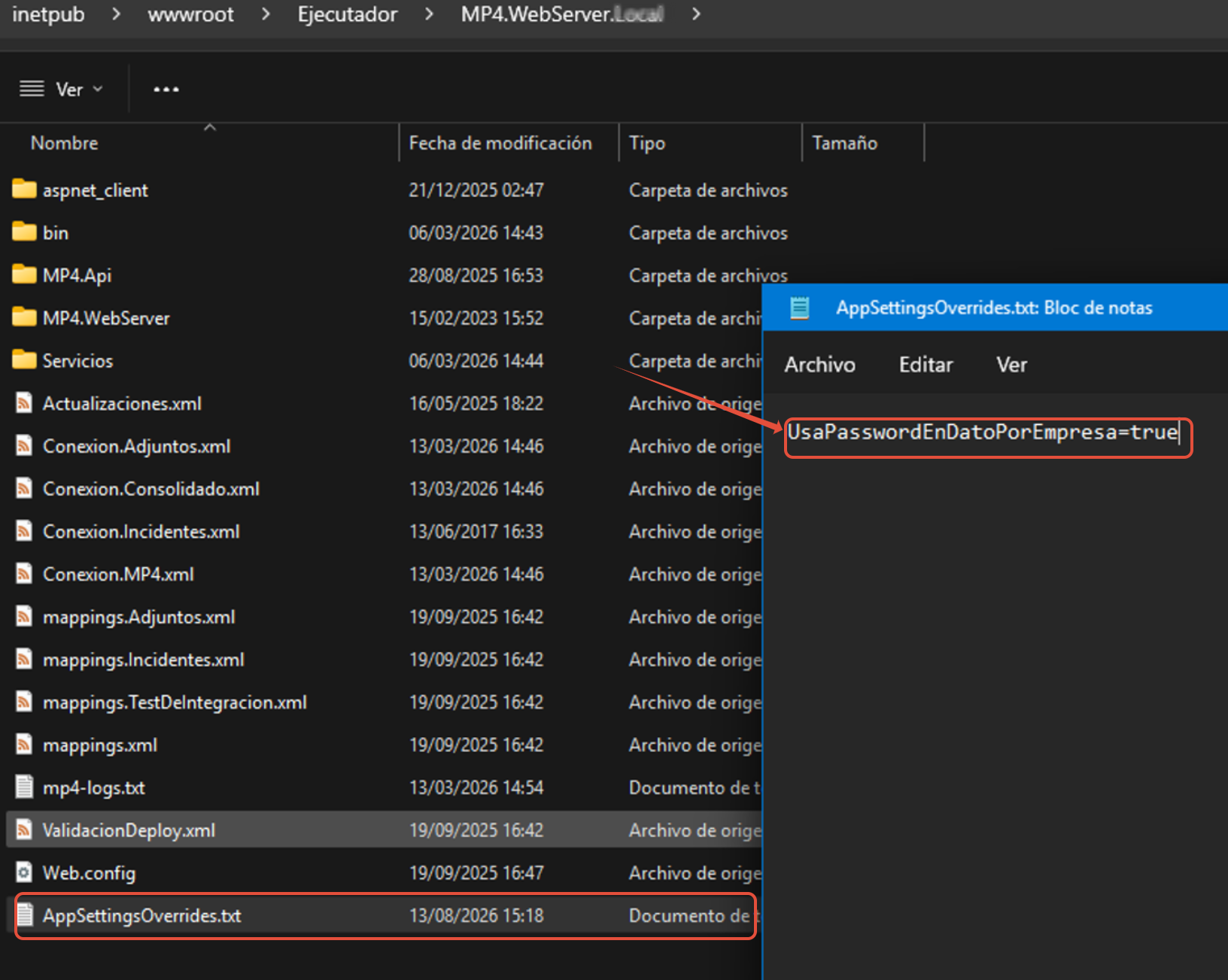Click the mp4-logs.txt document icon

(x=24, y=787)
